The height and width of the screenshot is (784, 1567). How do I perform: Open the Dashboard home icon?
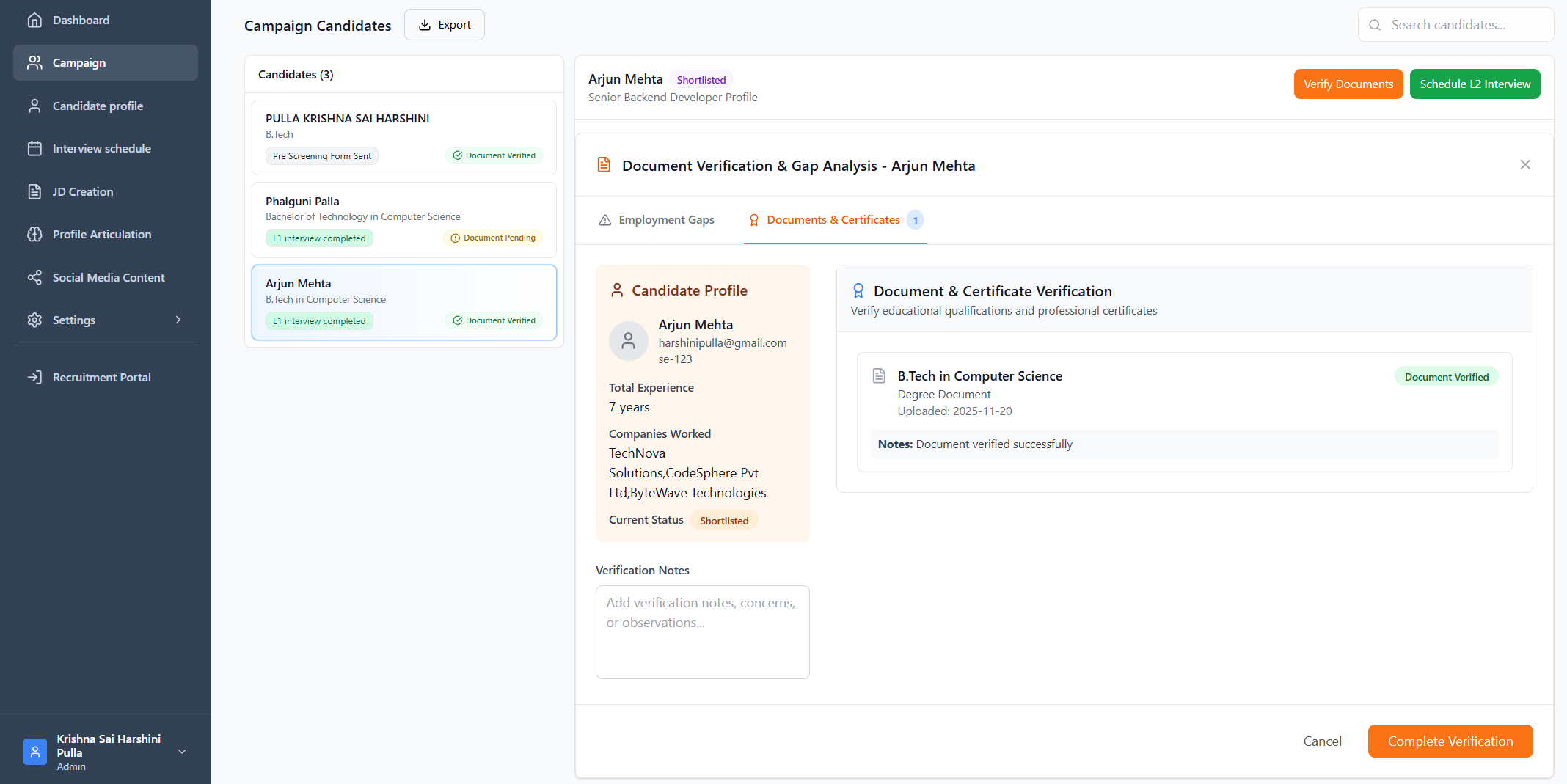click(34, 20)
